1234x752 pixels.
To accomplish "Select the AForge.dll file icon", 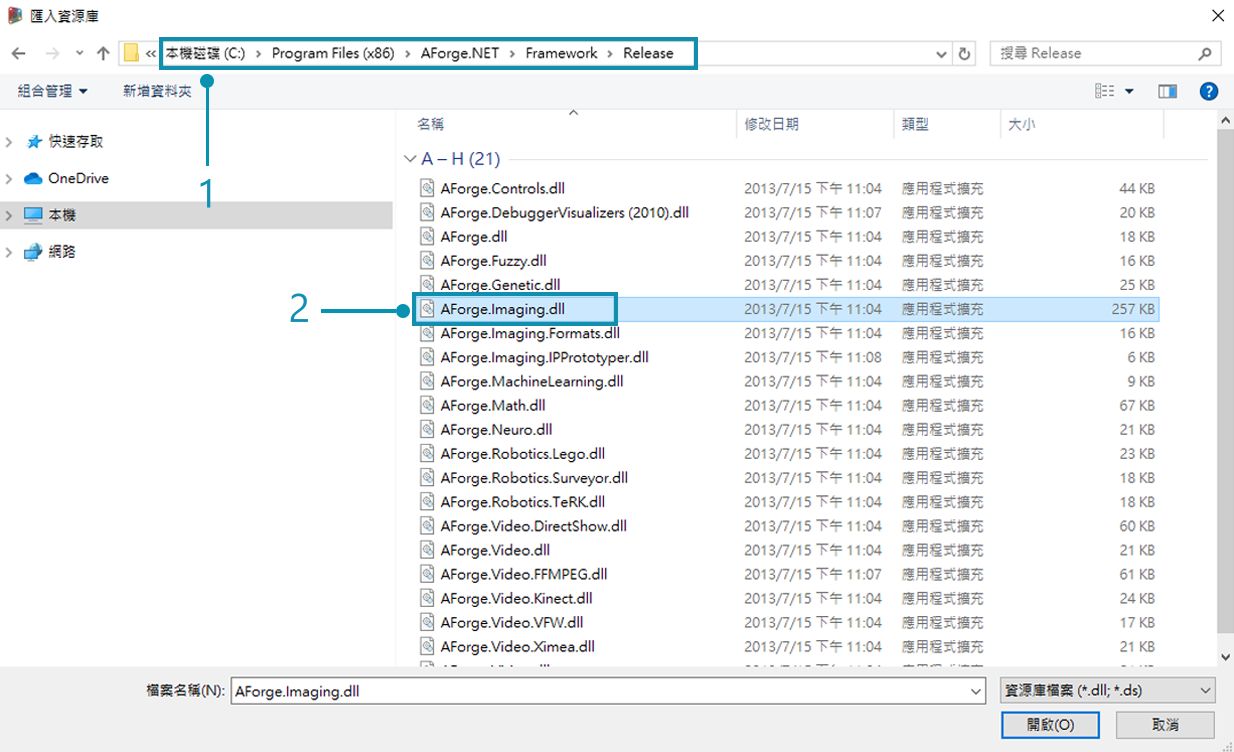I will coord(427,236).
